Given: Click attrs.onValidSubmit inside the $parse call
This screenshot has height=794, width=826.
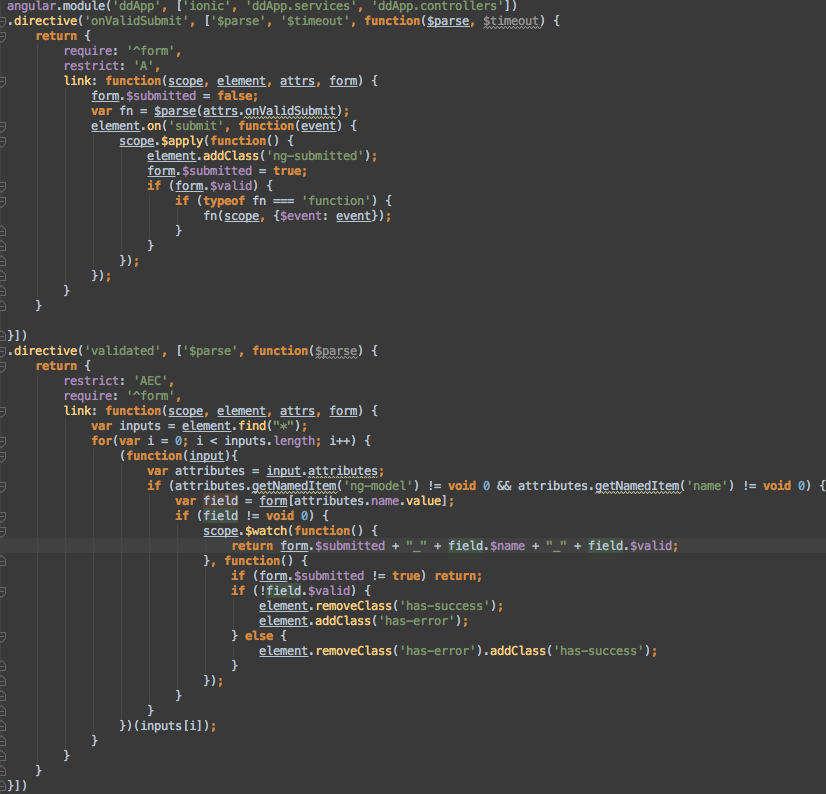Looking at the screenshot, I should [269, 111].
